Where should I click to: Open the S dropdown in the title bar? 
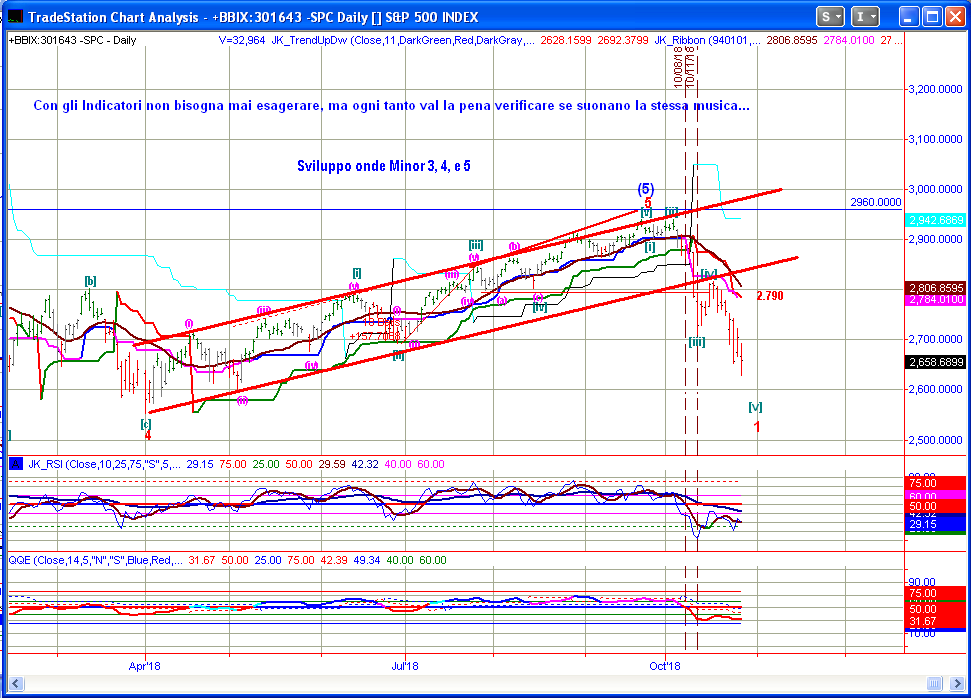pos(829,17)
